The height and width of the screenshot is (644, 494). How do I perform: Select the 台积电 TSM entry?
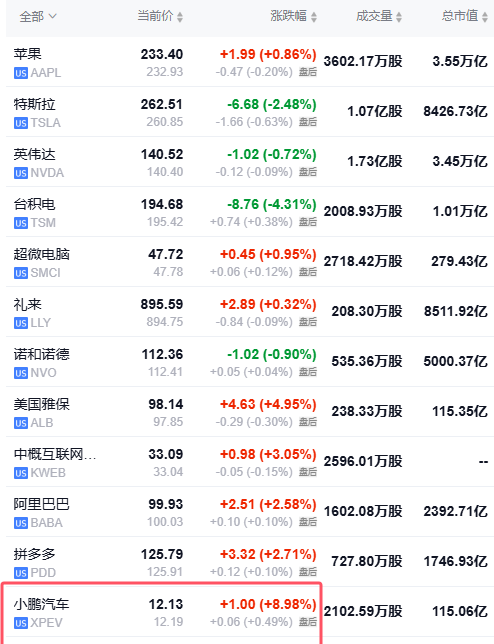[x=250, y=212]
